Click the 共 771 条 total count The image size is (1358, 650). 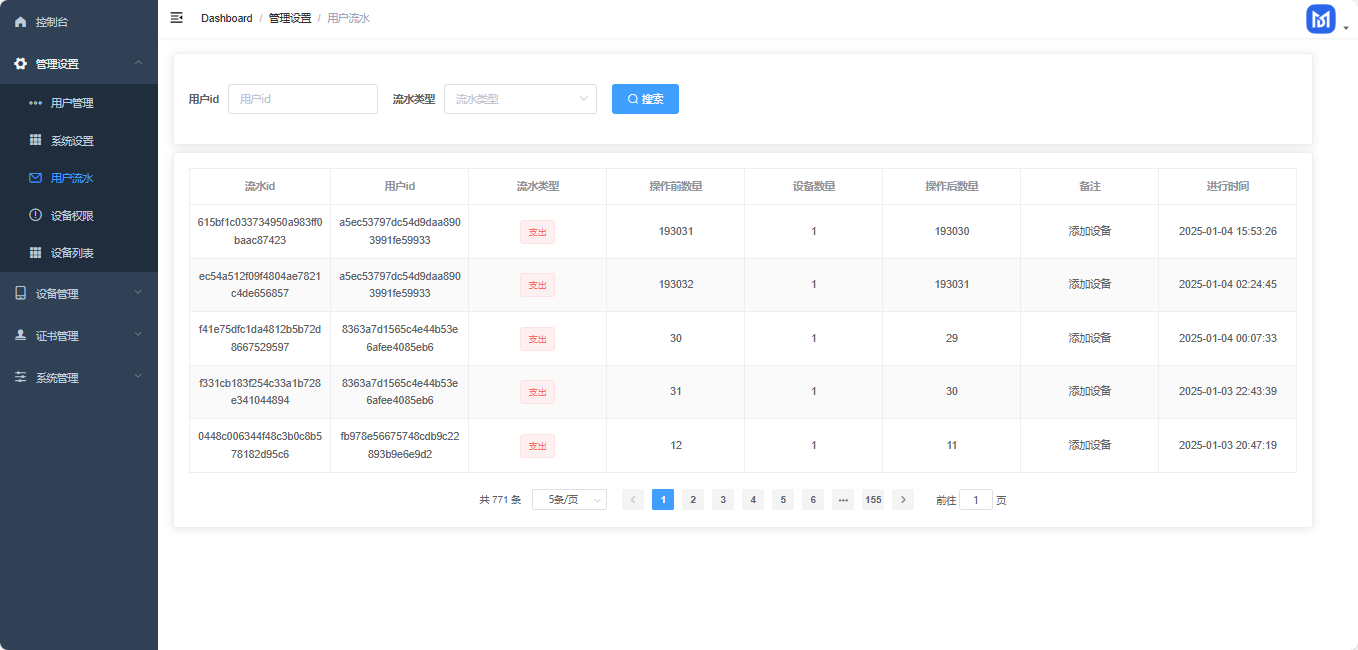500,500
